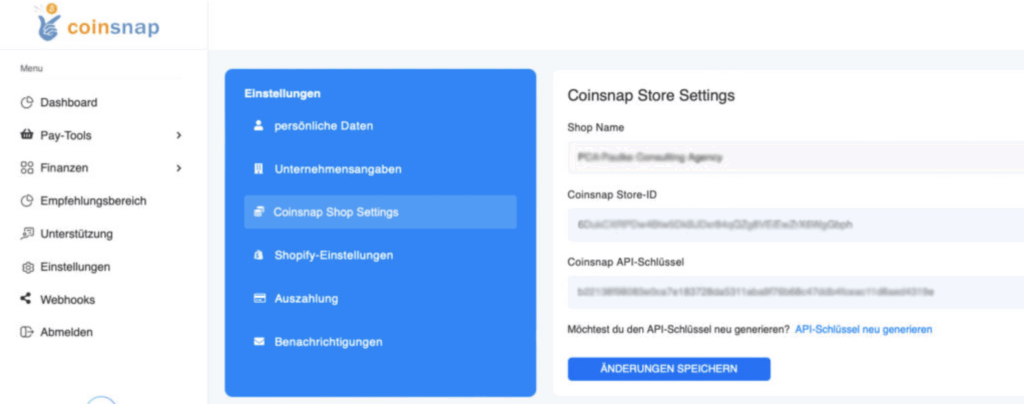Viewport: 1024px width, 404px height.
Task: Click the Finanzen grid icon
Action: click(27, 168)
